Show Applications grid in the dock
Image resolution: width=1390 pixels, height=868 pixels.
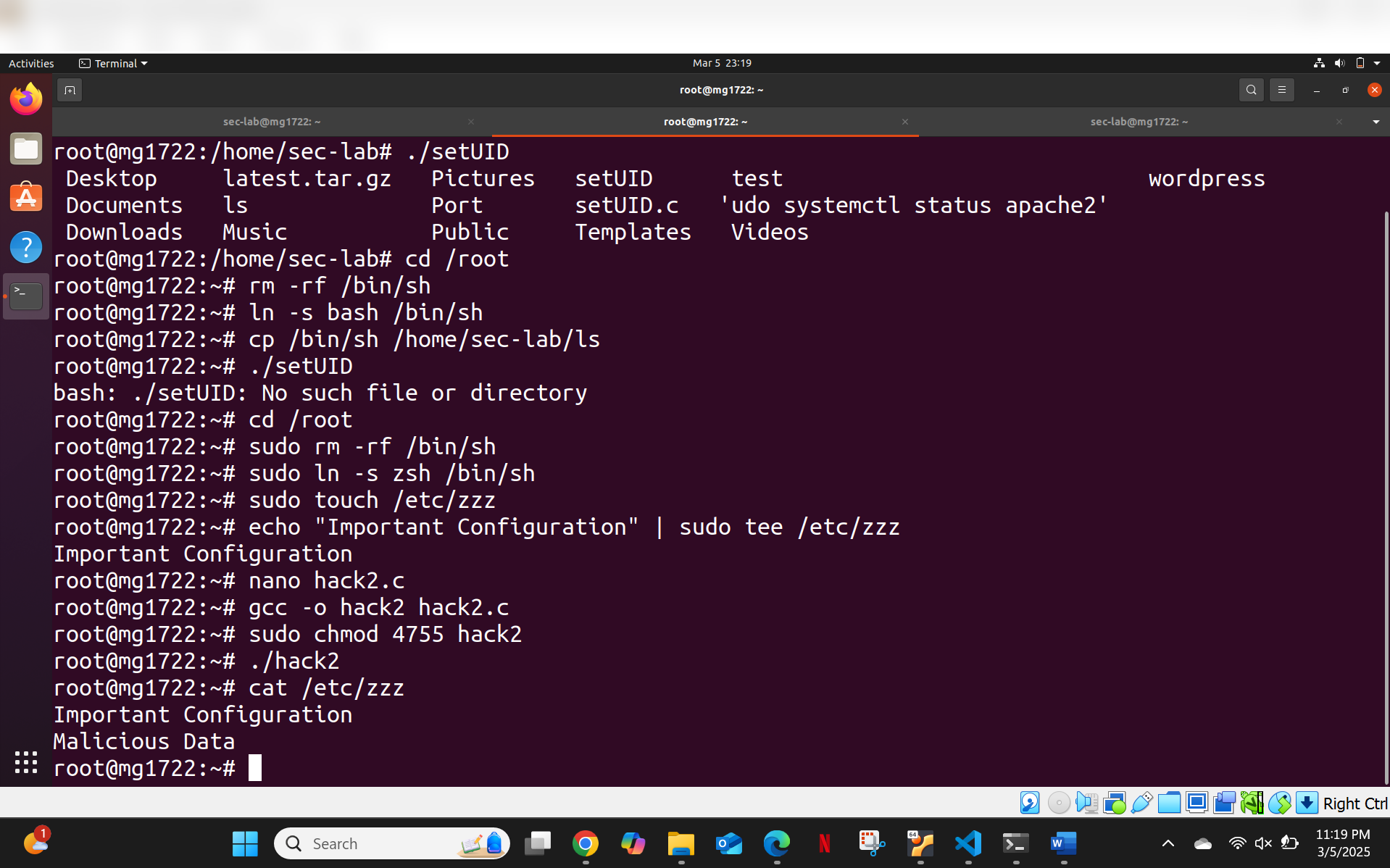tap(26, 761)
